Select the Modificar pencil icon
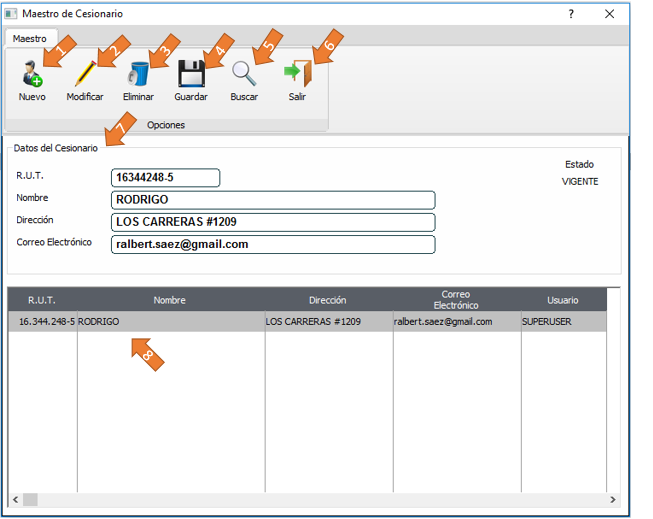653x519 pixels. 85,76
